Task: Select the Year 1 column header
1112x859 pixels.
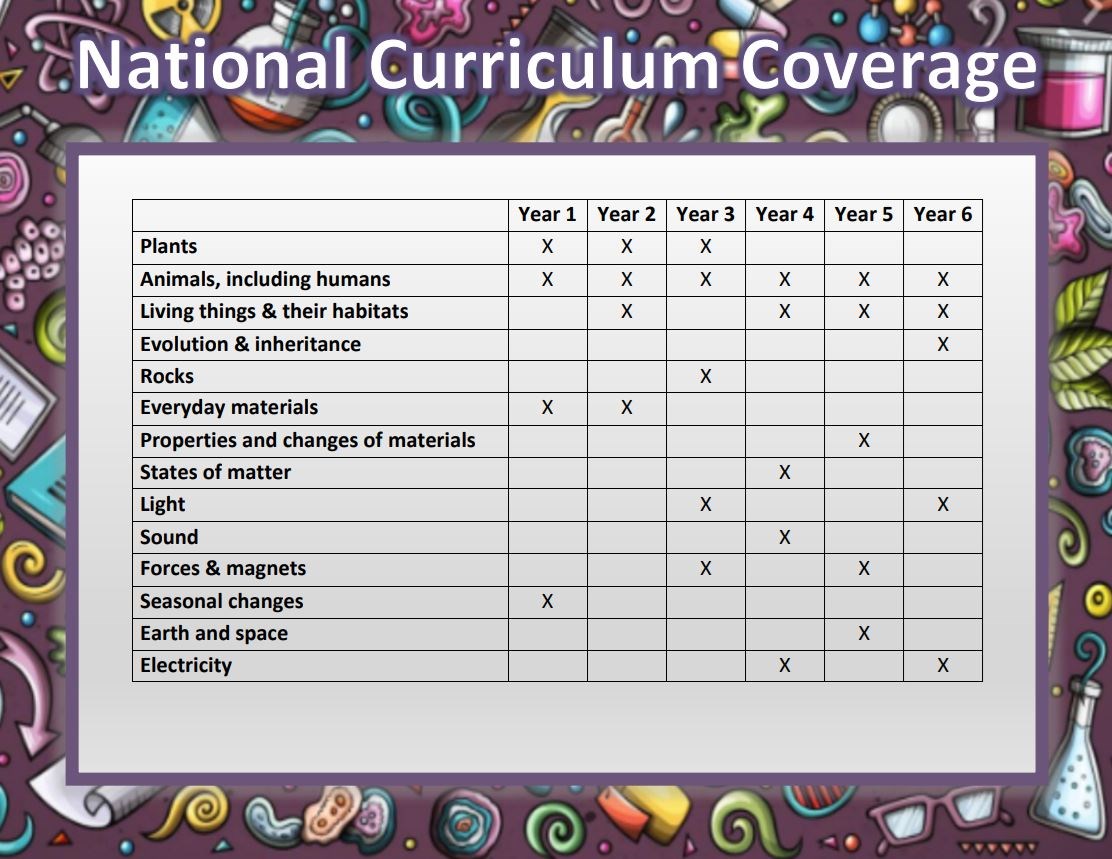Action: [x=547, y=214]
